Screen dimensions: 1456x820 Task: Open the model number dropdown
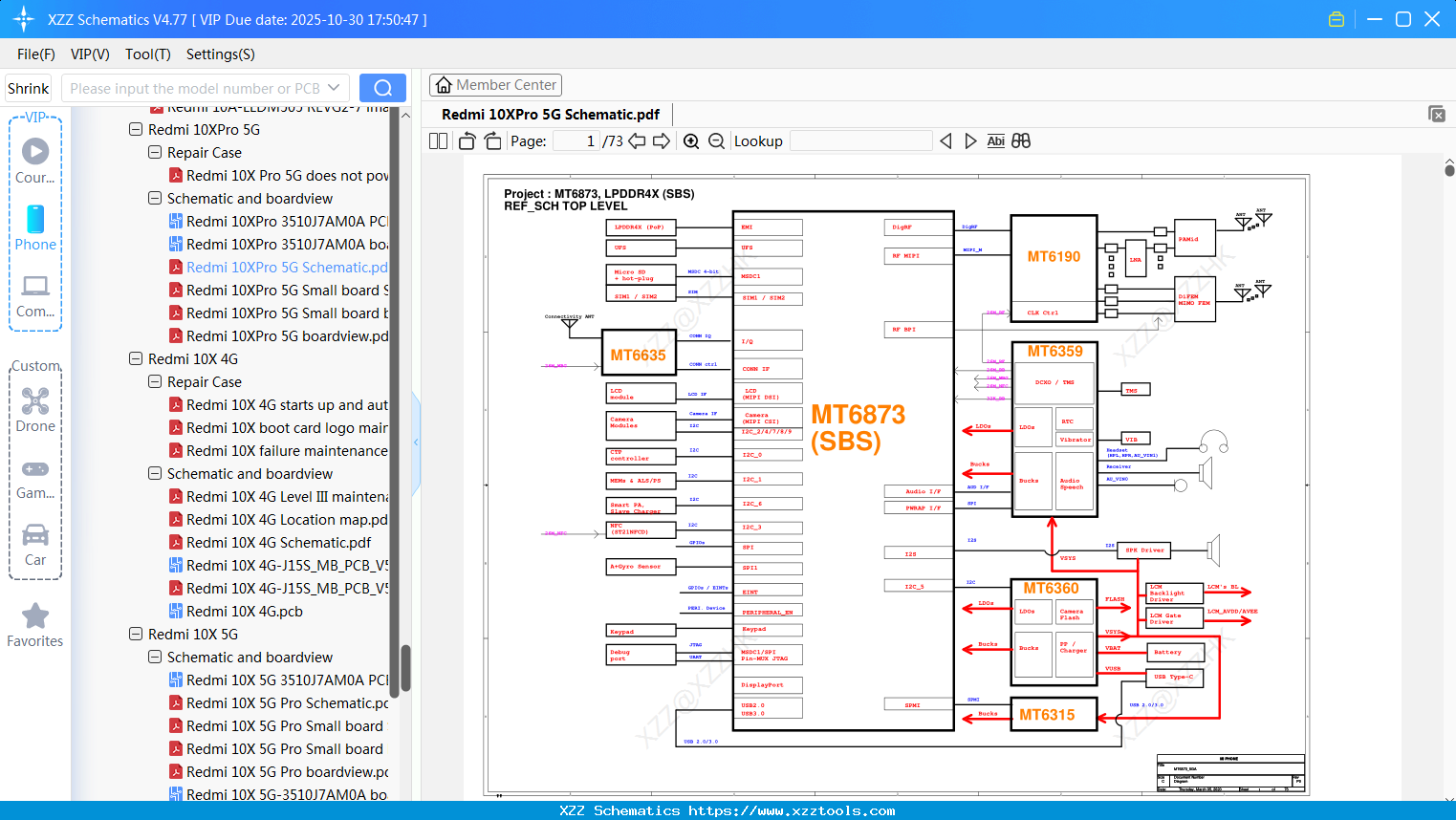[x=335, y=87]
